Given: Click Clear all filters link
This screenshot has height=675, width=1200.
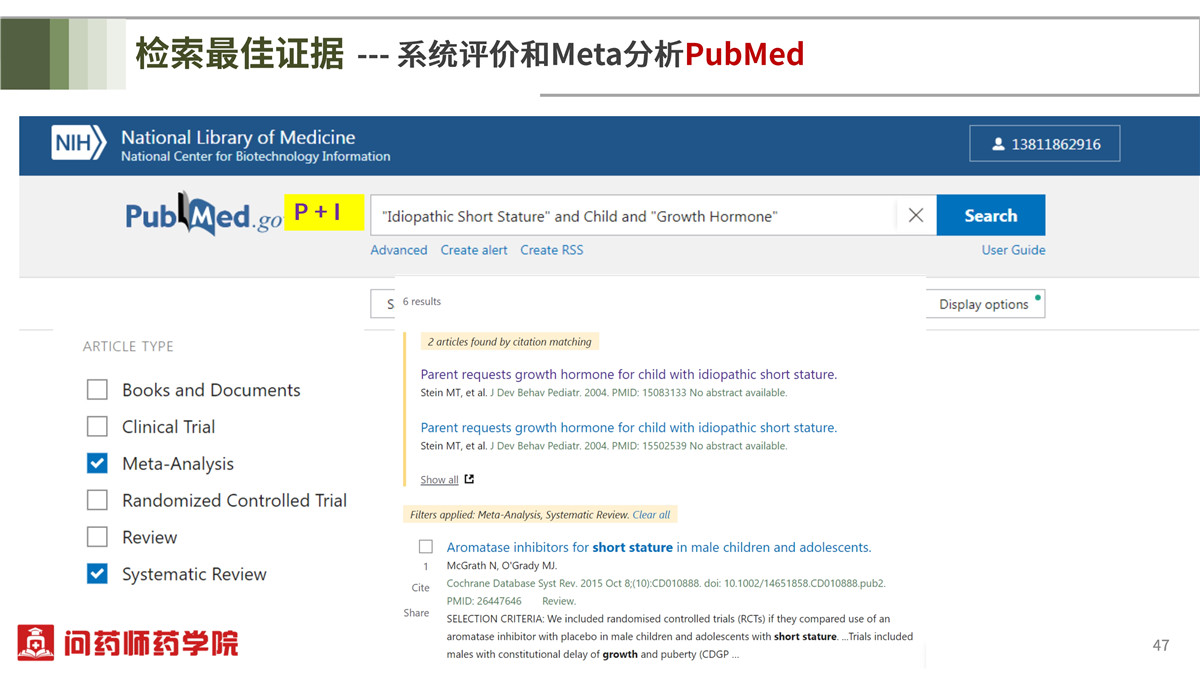Looking at the screenshot, I should tap(651, 515).
